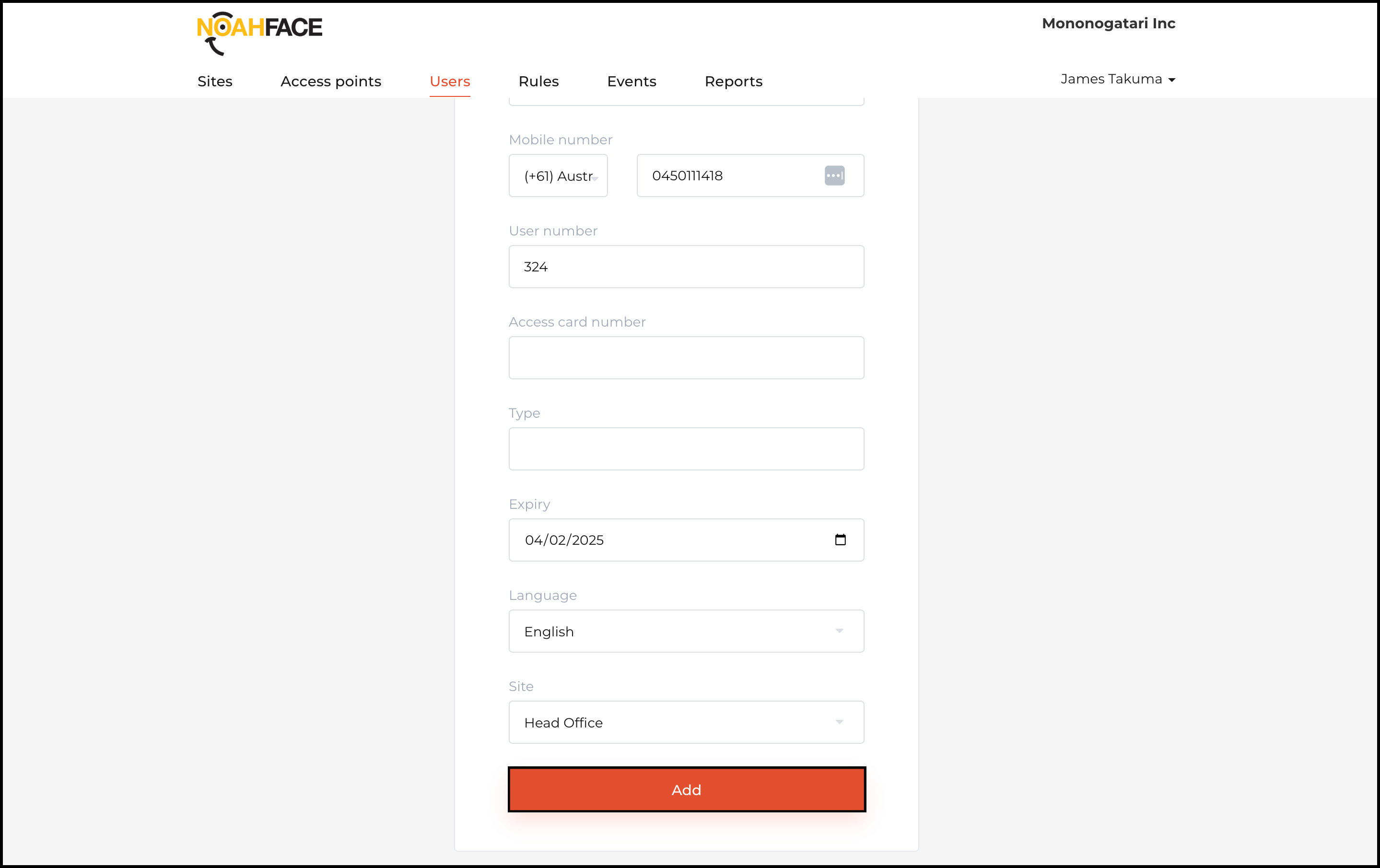Open the Language dropdown

[686, 631]
